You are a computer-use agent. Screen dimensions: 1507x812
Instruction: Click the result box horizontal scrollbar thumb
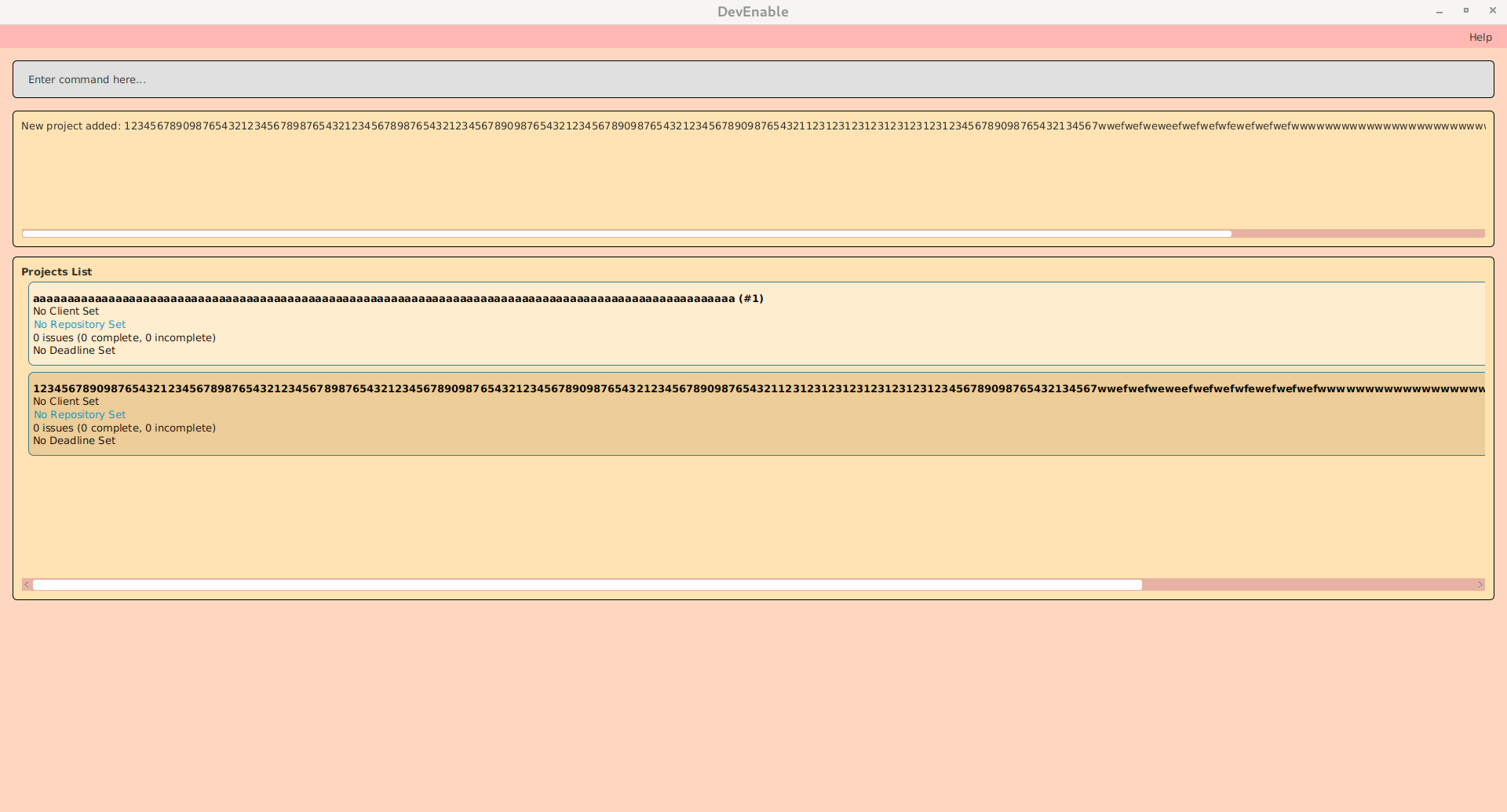pos(627,234)
